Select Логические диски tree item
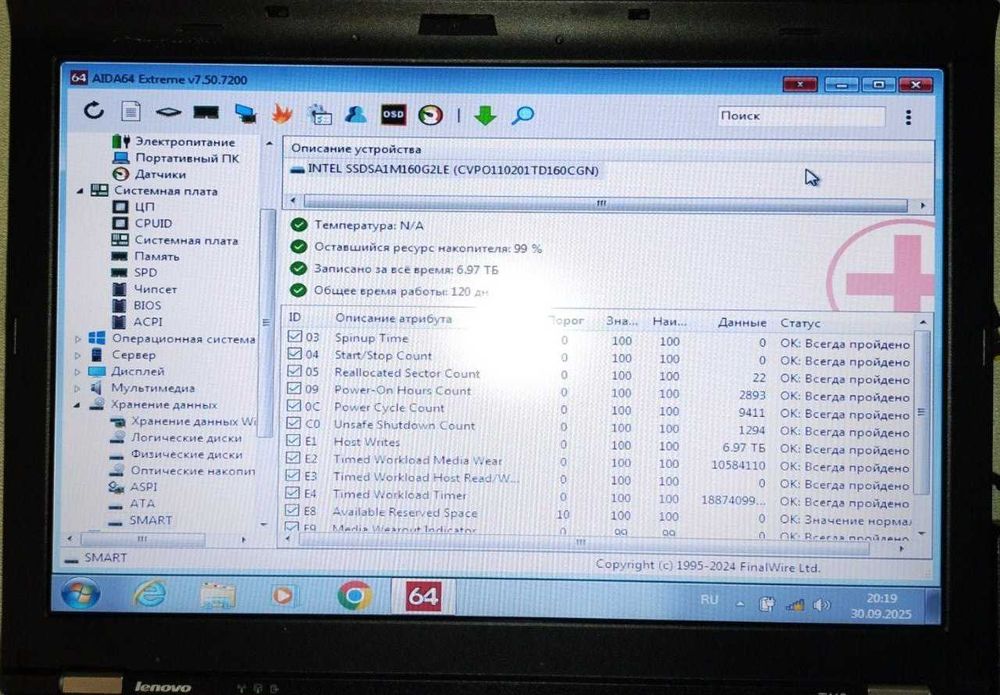The width and height of the screenshot is (1000, 695). pos(186,438)
